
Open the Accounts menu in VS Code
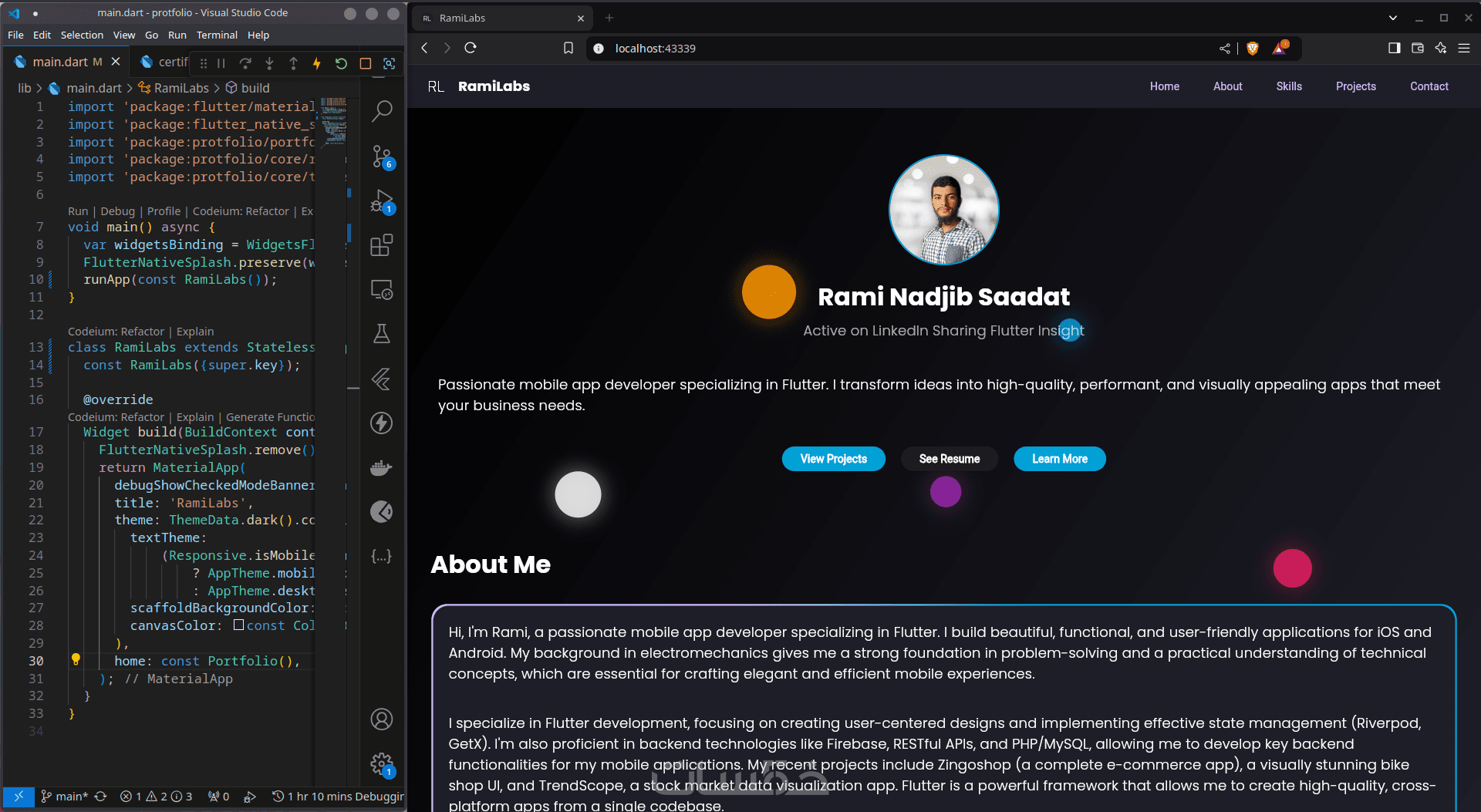[x=382, y=719]
